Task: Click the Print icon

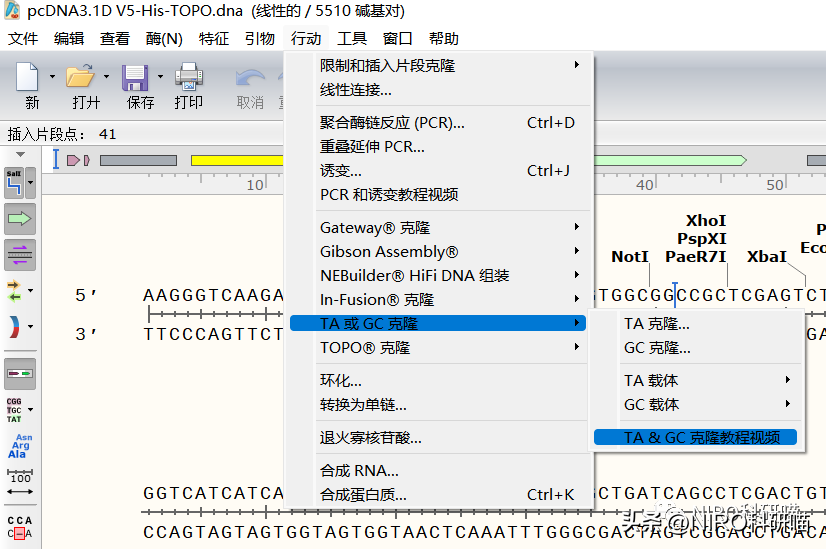Action: (x=188, y=78)
